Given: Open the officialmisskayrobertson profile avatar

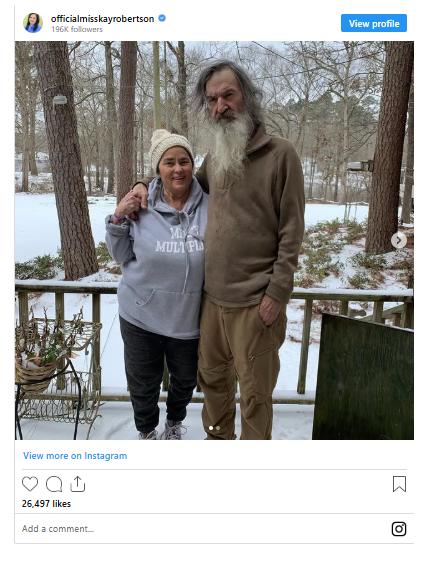Looking at the screenshot, I should [x=33, y=23].
